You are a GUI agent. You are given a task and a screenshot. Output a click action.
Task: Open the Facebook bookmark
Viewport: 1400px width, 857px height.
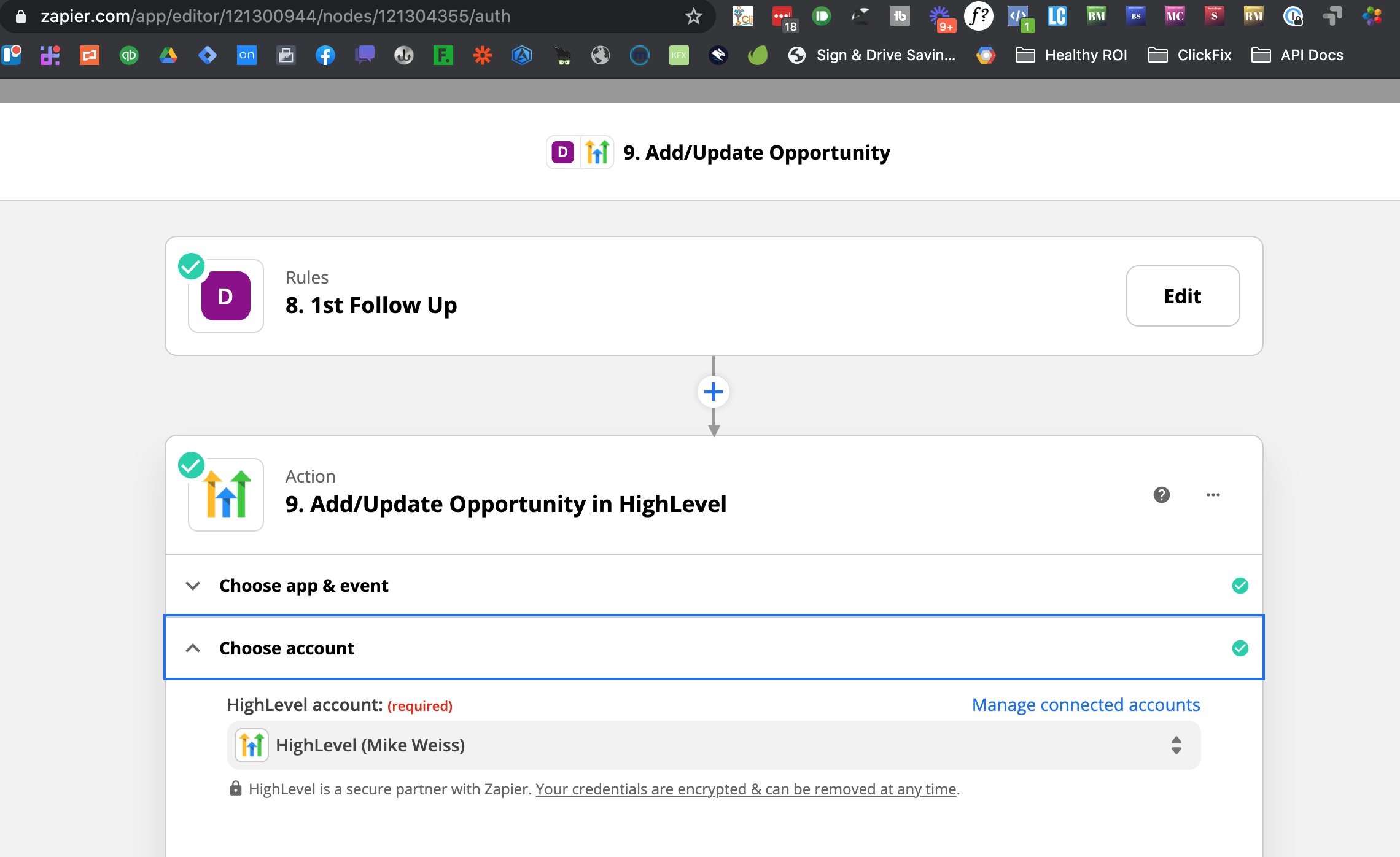tap(325, 56)
